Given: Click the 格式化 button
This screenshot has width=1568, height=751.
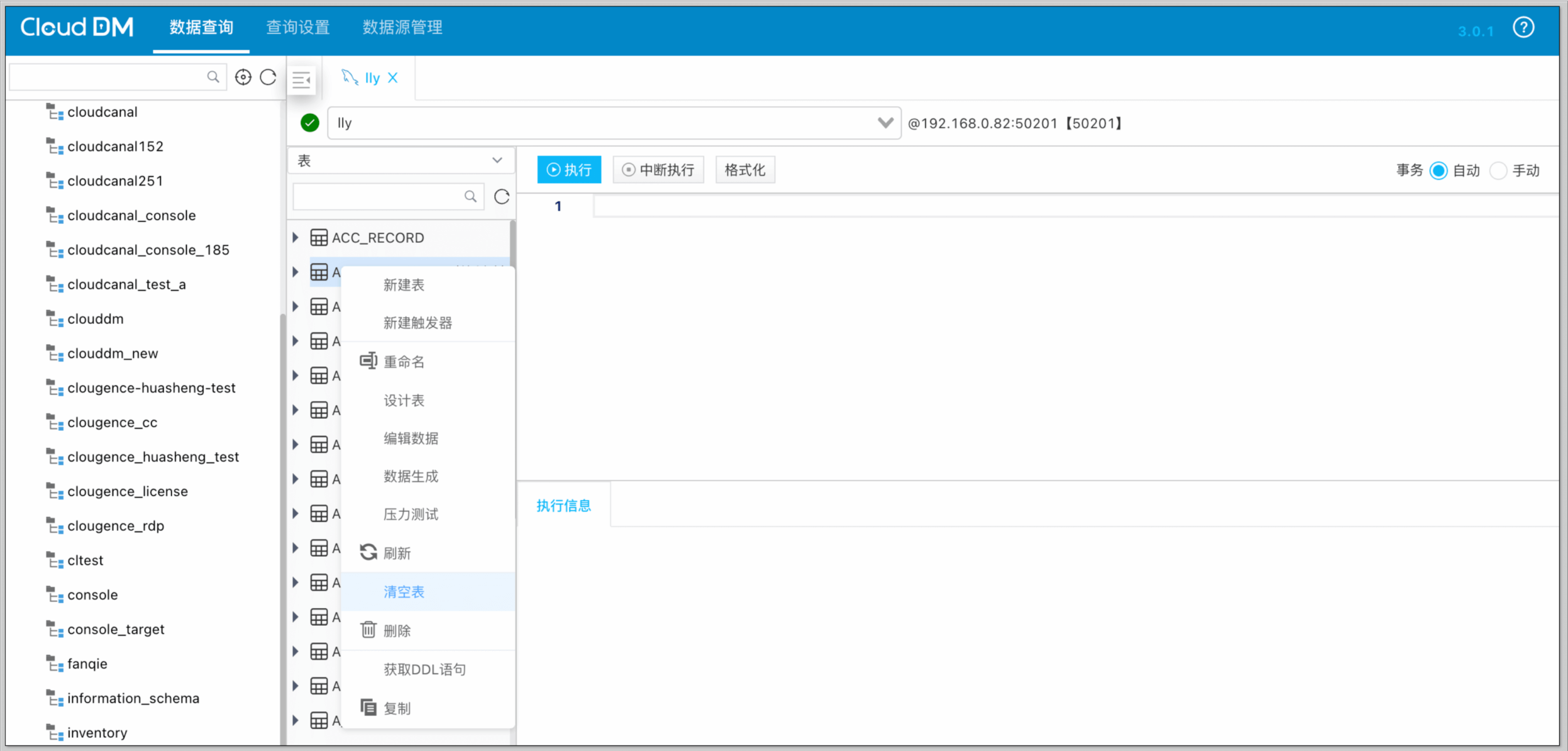Looking at the screenshot, I should click(x=745, y=170).
